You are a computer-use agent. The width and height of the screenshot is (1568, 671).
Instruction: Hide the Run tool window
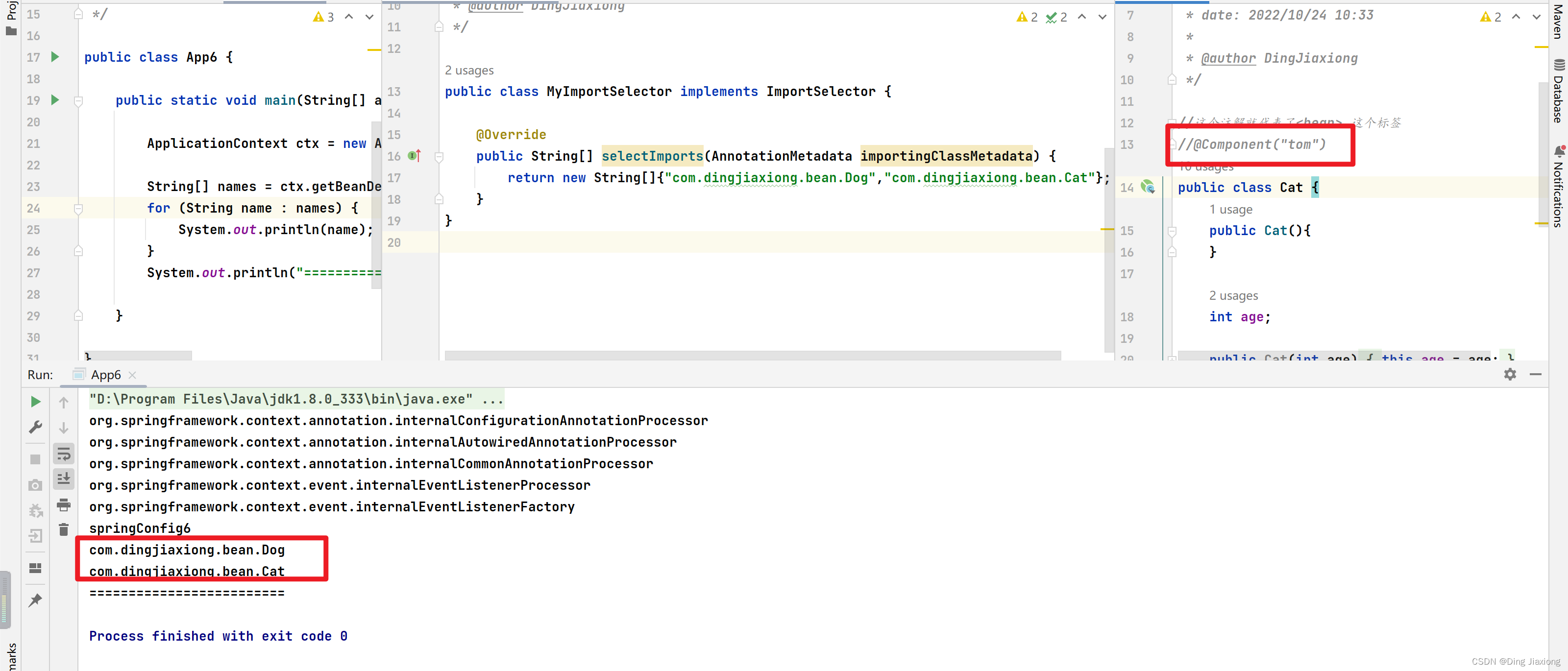1535,374
